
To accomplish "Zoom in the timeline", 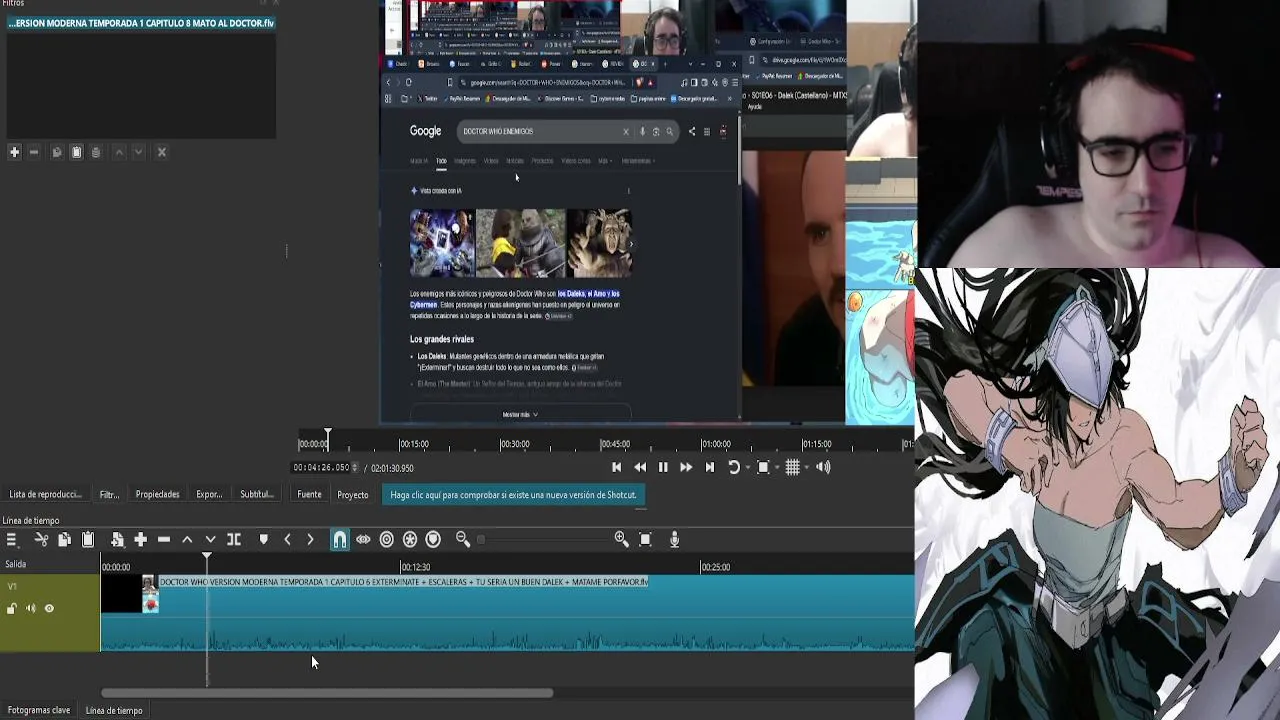I will tap(621, 540).
